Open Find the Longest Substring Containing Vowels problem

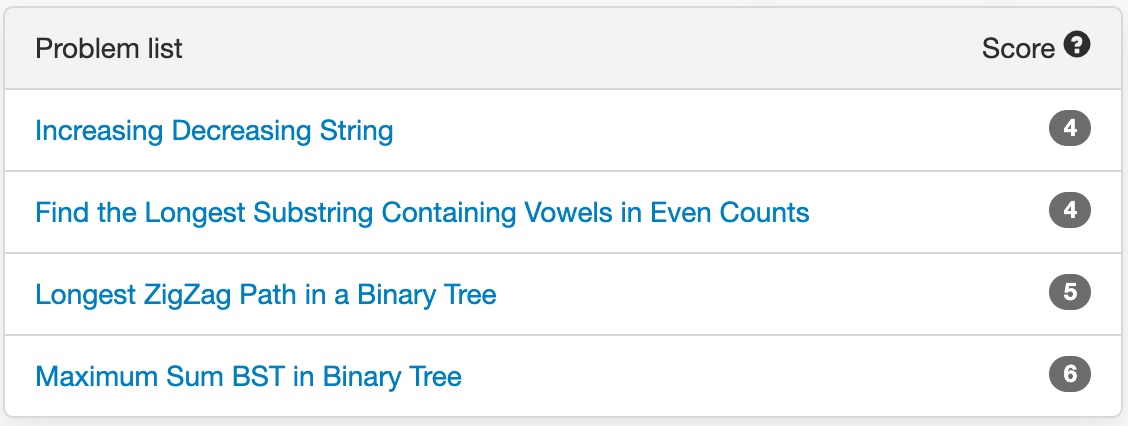(x=422, y=212)
